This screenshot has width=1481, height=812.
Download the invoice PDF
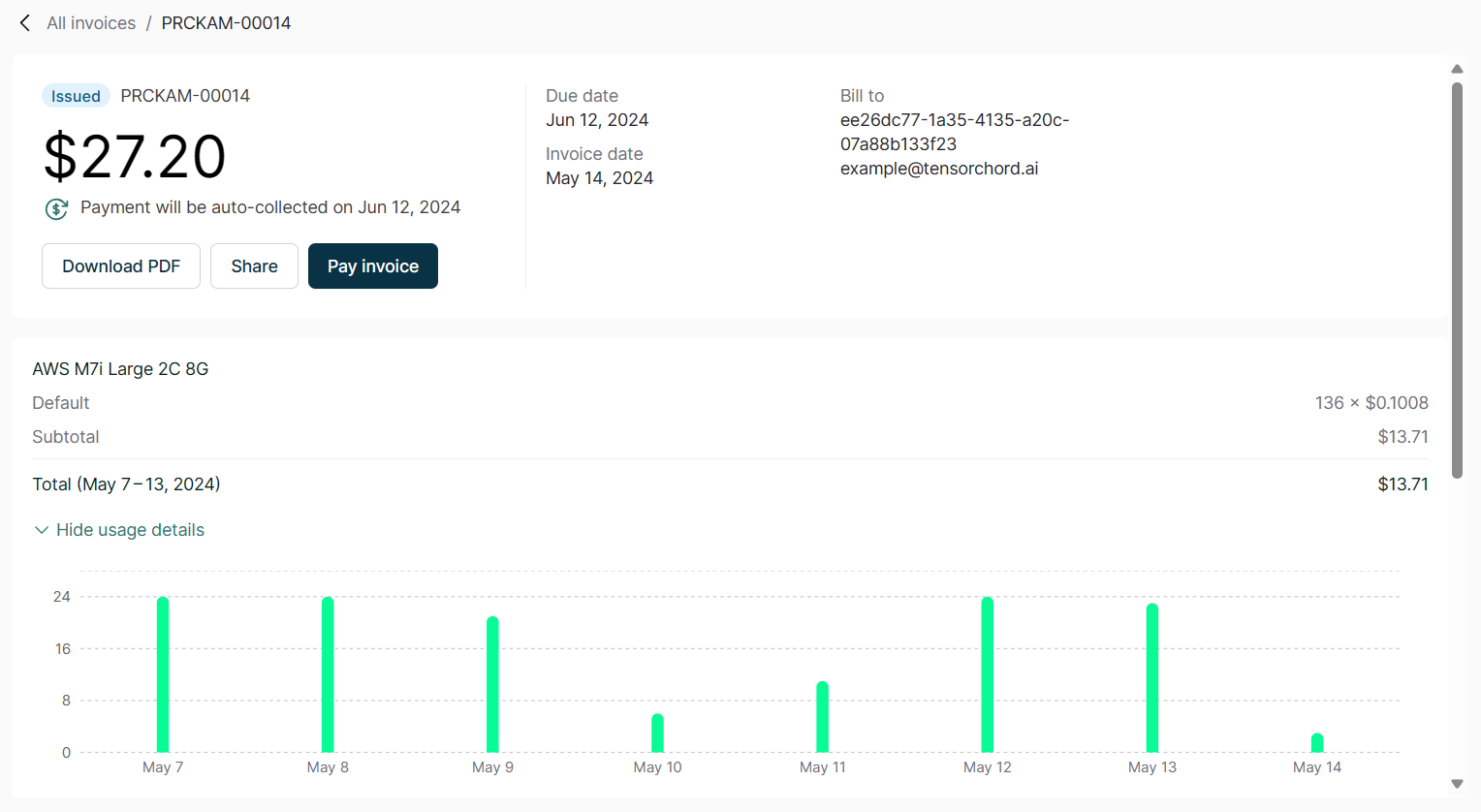pos(121,266)
